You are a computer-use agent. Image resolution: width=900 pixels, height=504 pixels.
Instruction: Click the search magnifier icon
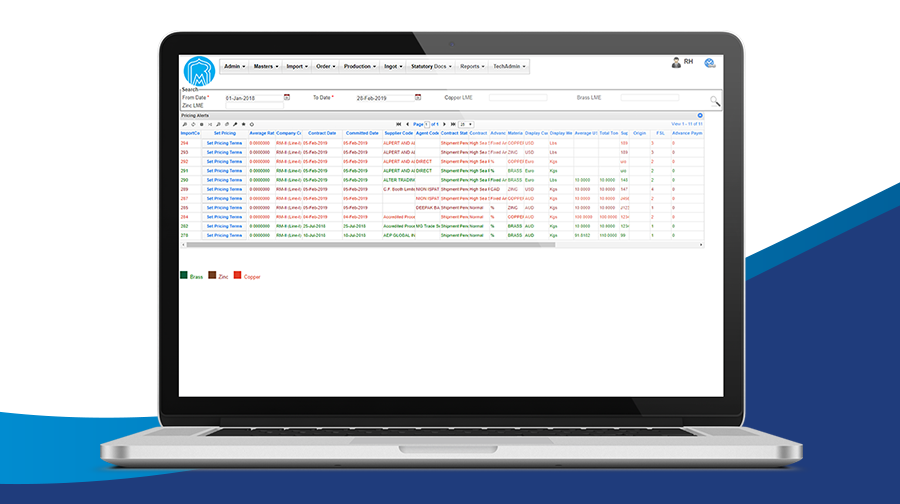[x=714, y=101]
